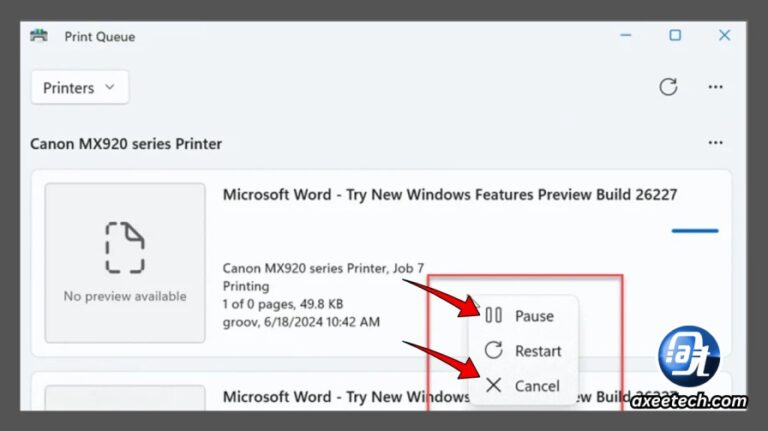This screenshot has width=768, height=431.
Task: Click the Print Queue printer app icon
Action: (39, 36)
